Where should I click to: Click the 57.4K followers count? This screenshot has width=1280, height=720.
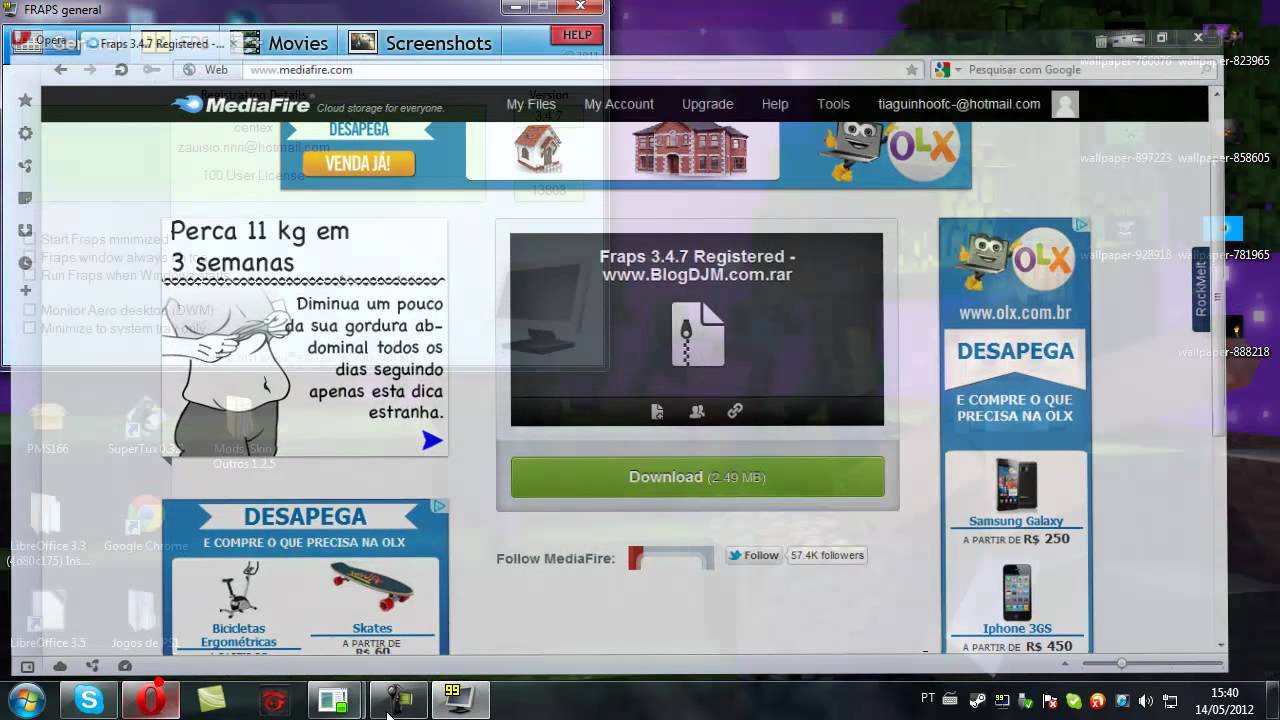coord(826,555)
